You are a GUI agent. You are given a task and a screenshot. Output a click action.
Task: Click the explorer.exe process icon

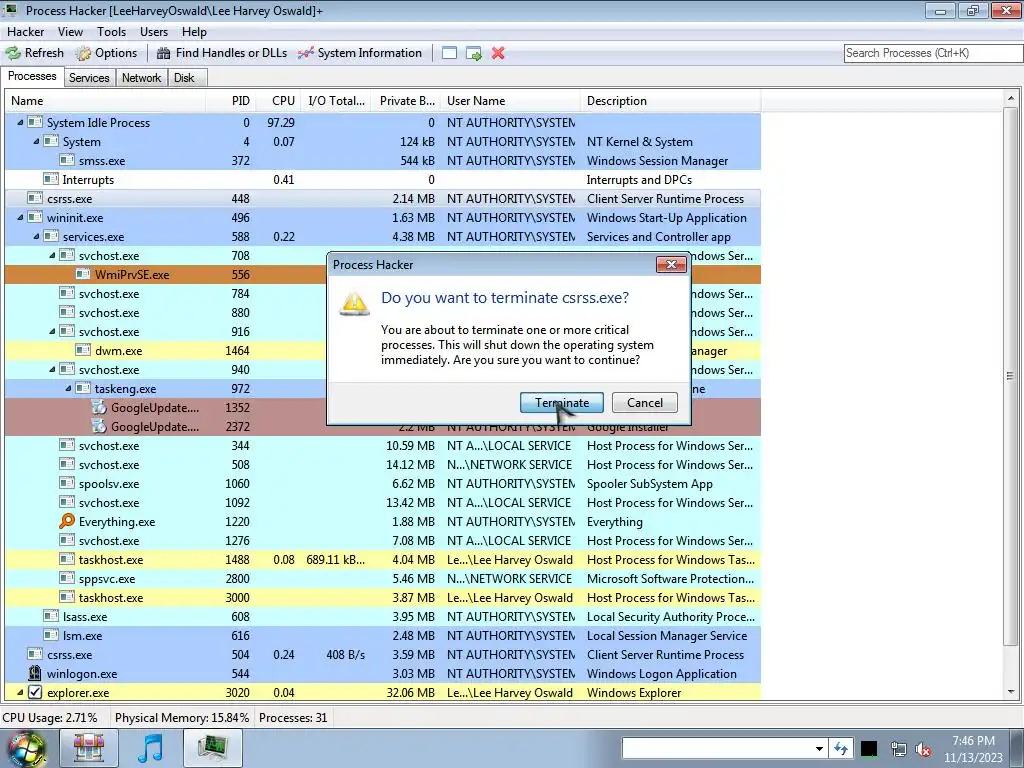35,692
